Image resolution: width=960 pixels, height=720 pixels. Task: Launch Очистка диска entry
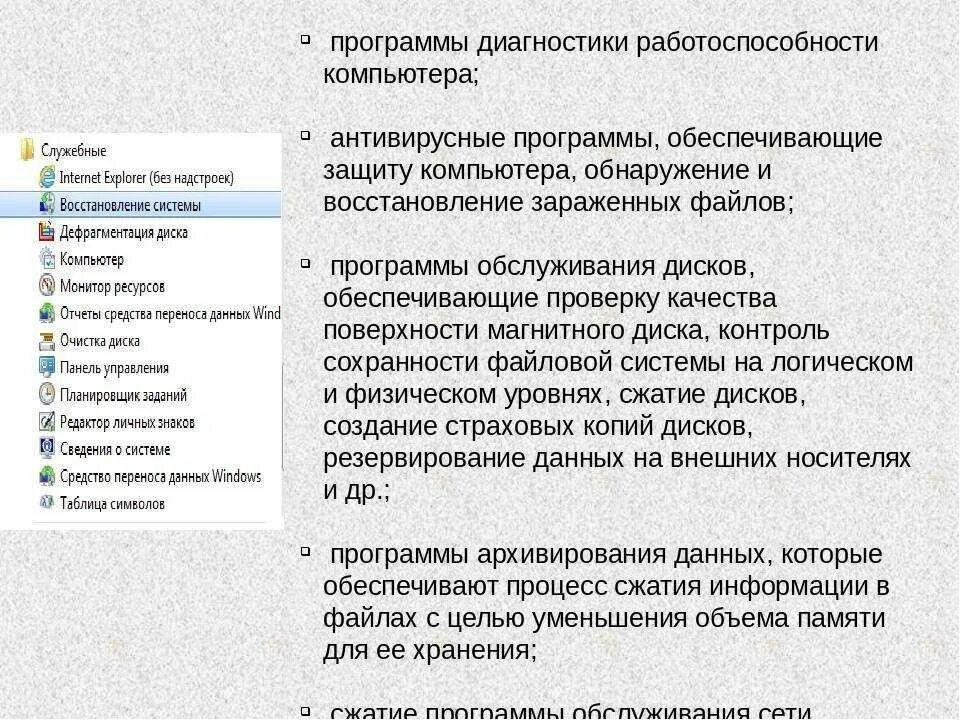(100, 340)
